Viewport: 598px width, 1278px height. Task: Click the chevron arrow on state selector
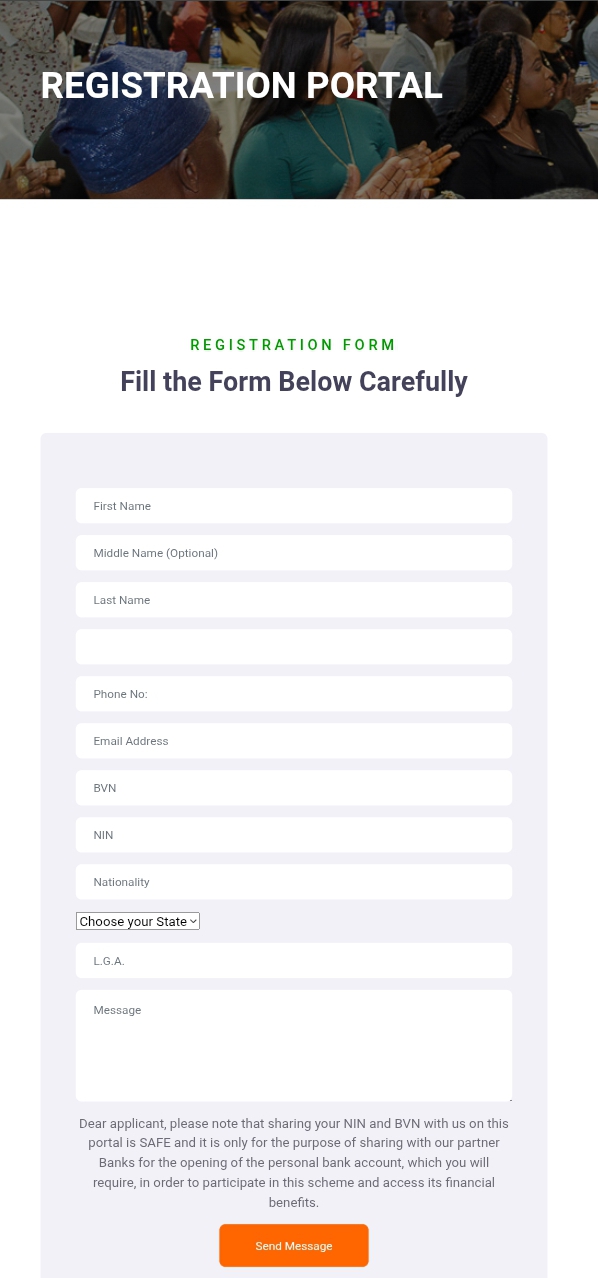(193, 921)
